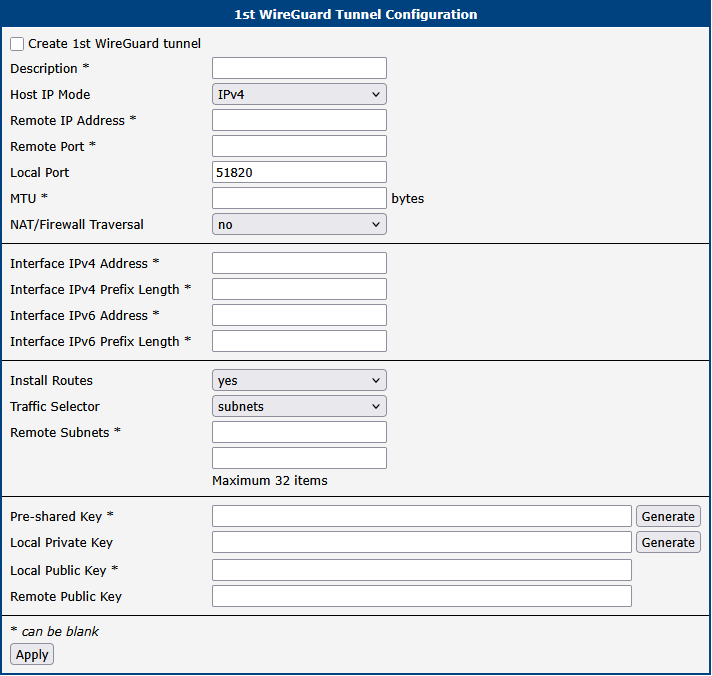Click the 'Remote Public Key' label
Screen dimensions: 712x676
coord(66,597)
